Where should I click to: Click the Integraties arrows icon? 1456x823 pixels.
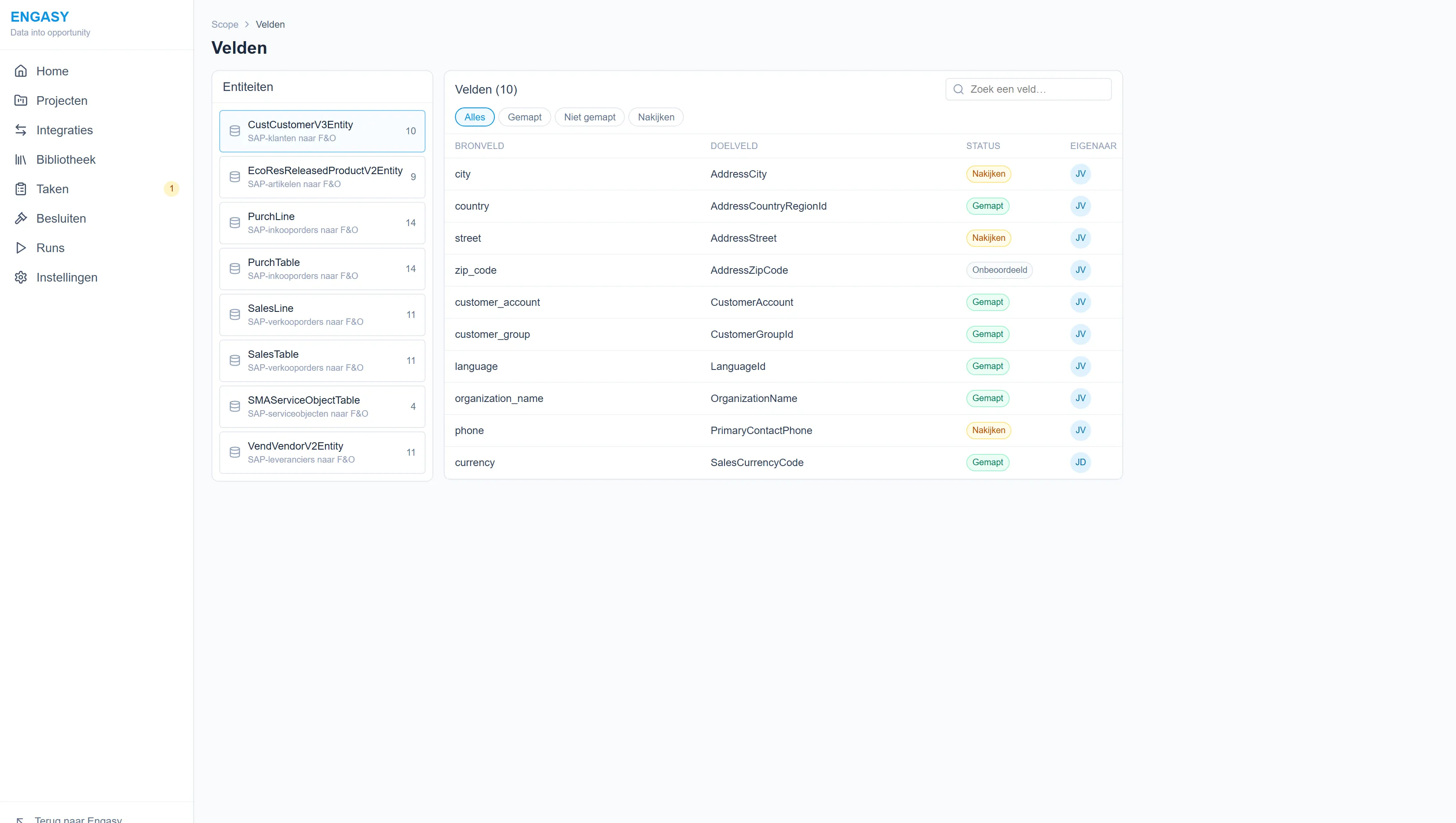[x=21, y=130]
